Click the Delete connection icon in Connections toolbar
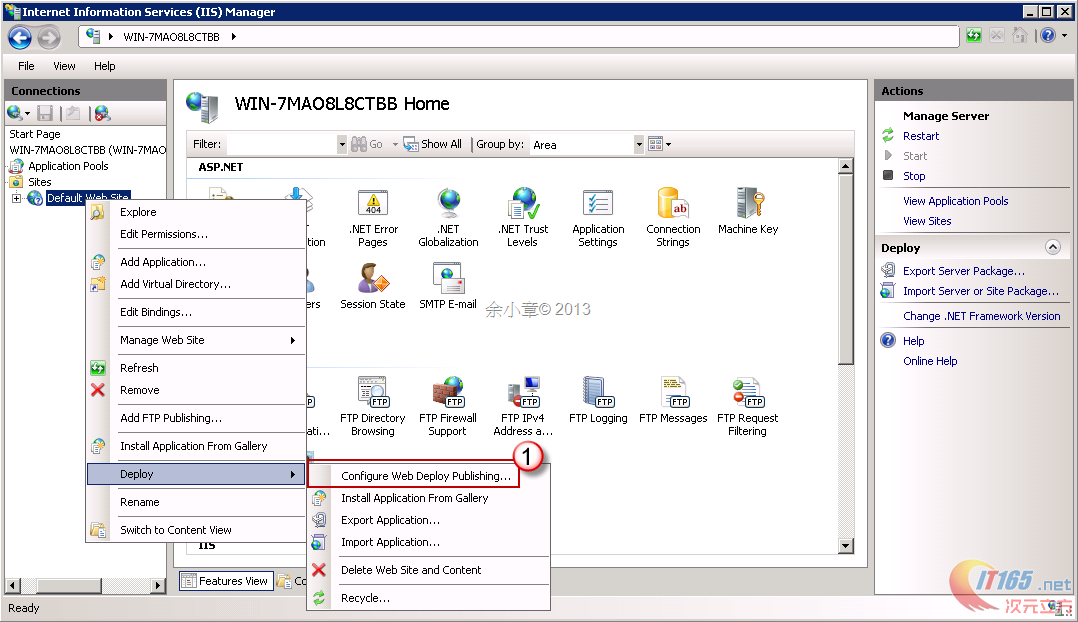The width and height of the screenshot is (1078, 622). click(x=102, y=113)
